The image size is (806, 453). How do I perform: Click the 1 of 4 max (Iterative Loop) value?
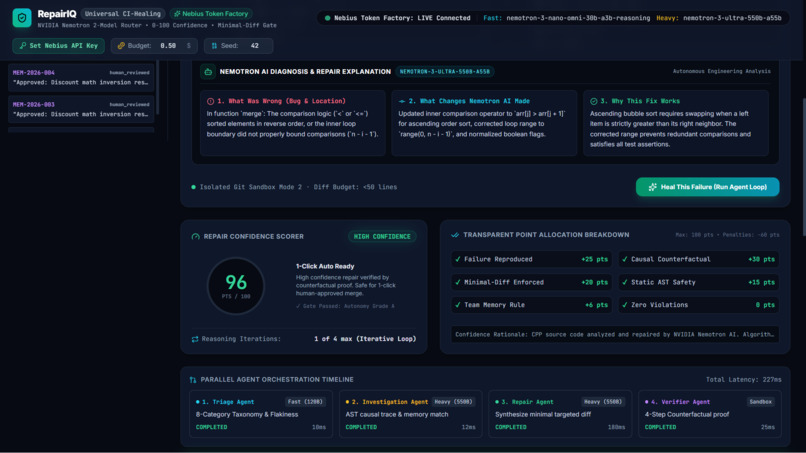pyautogui.click(x=365, y=339)
